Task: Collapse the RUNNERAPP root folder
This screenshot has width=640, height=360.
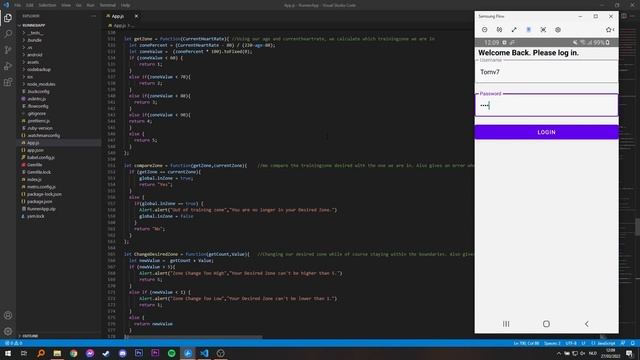Action: coord(33,25)
